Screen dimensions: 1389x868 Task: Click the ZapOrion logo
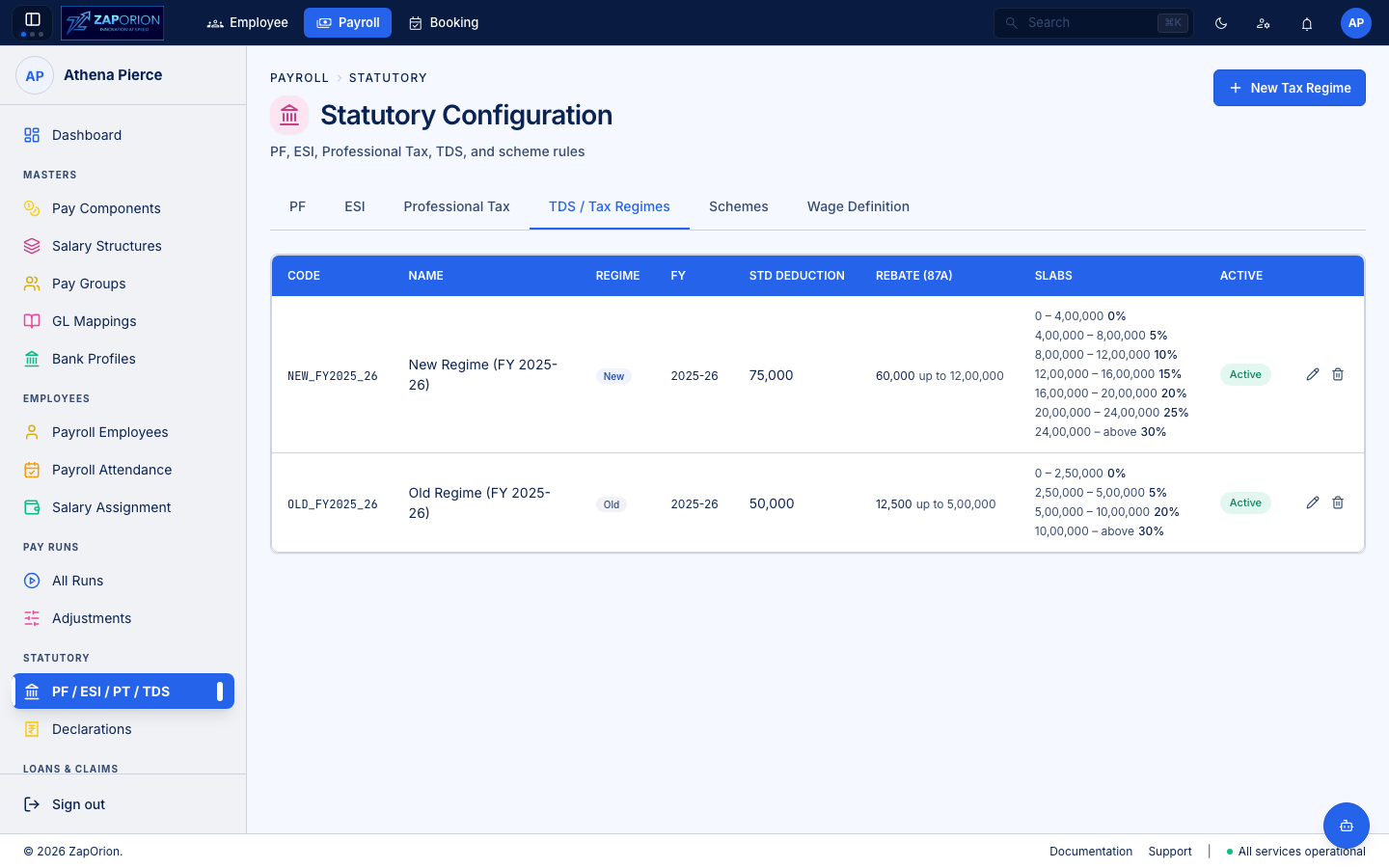coord(112,22)
